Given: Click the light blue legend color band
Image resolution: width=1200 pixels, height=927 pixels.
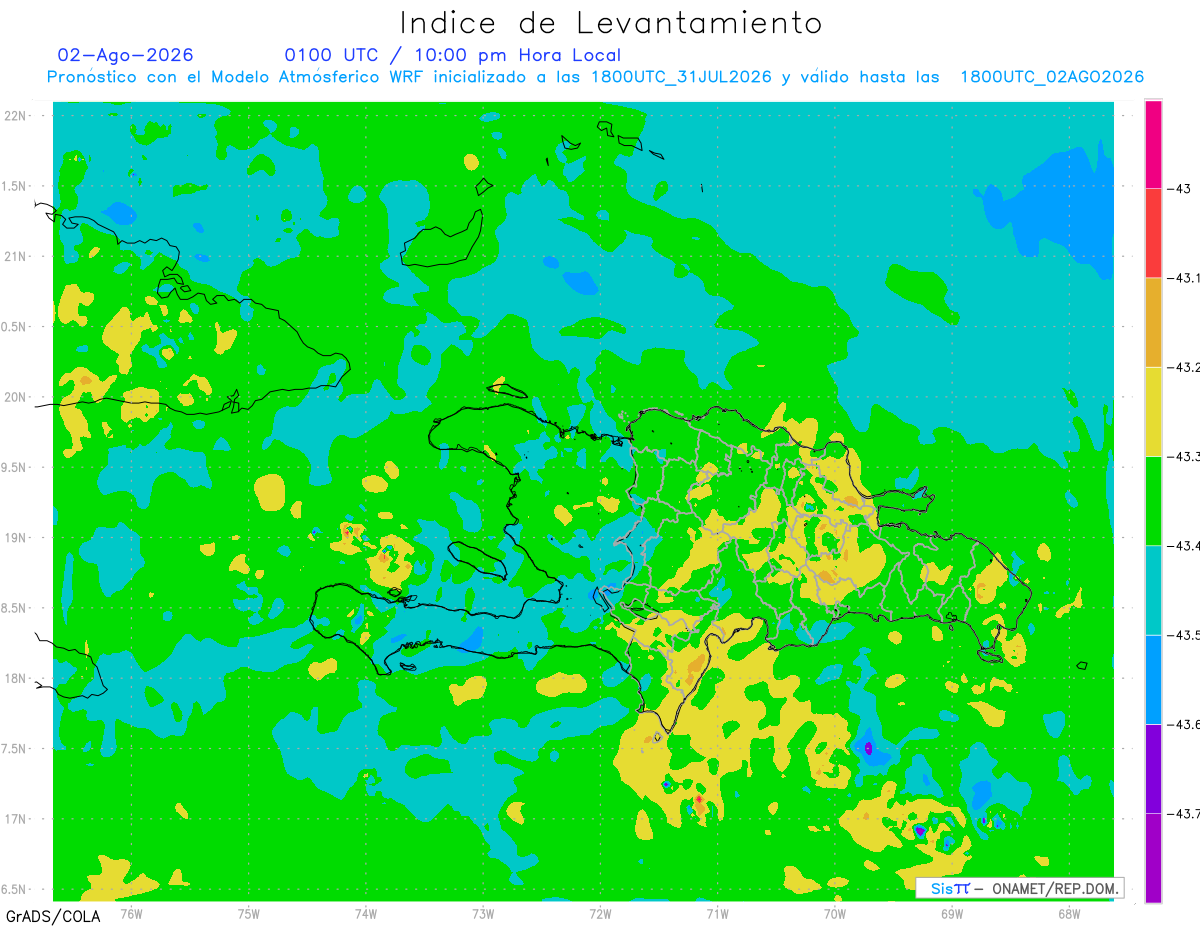Looking at the screenshot, I should point(1153,679).
